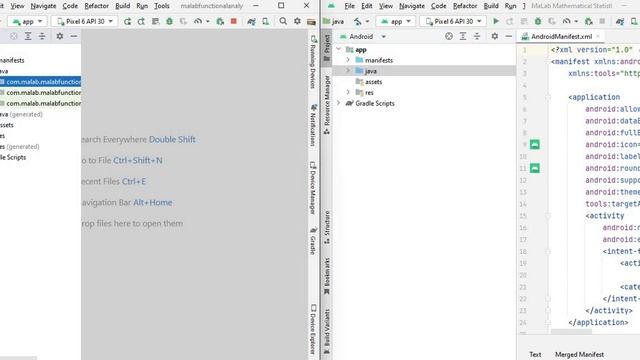Screen dimensions: 640x360
Task: Open the Tools menu in the left window
Action: coord(162,6)
